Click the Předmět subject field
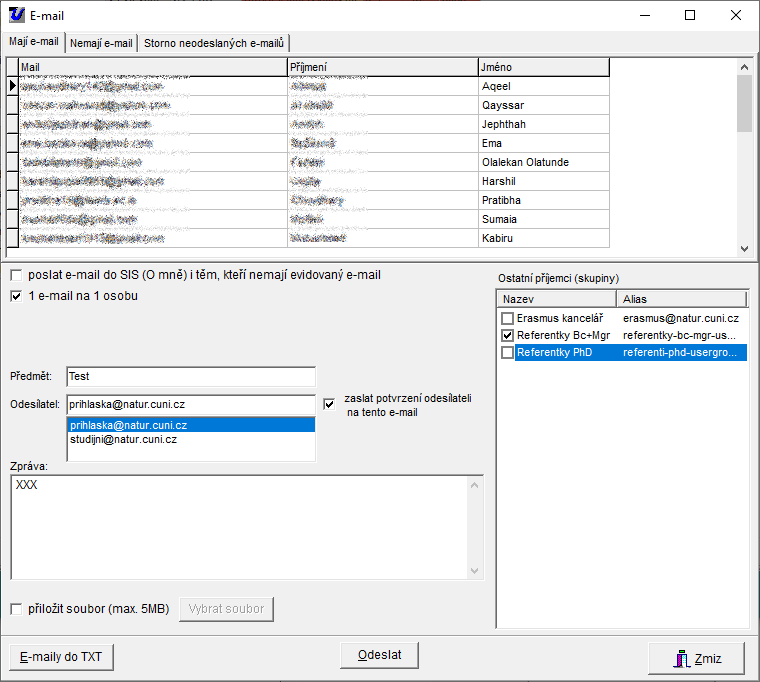Viewport: 760px width, 682px height. (190, 377)
